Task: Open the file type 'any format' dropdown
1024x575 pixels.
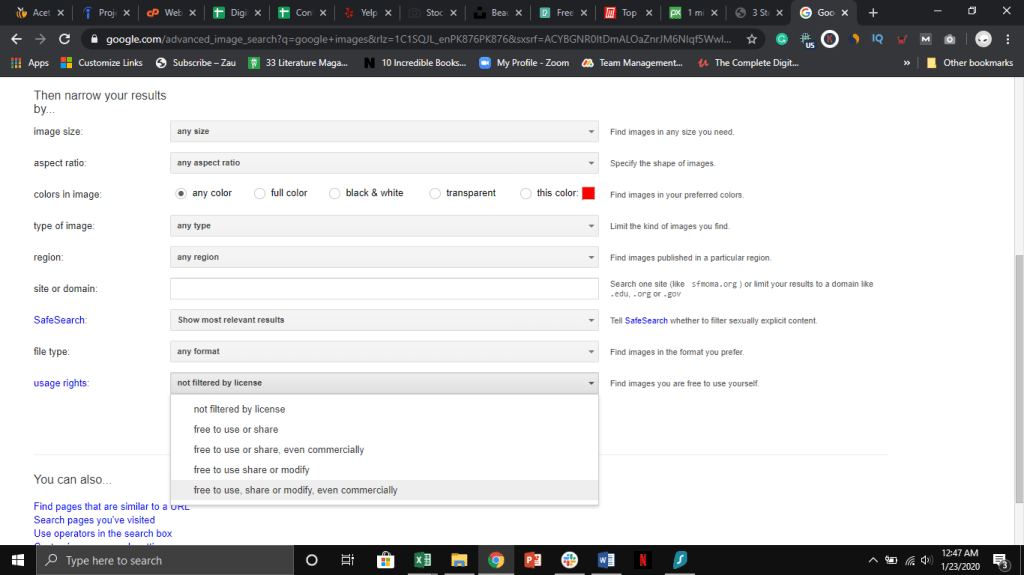Action: [384, 351]
